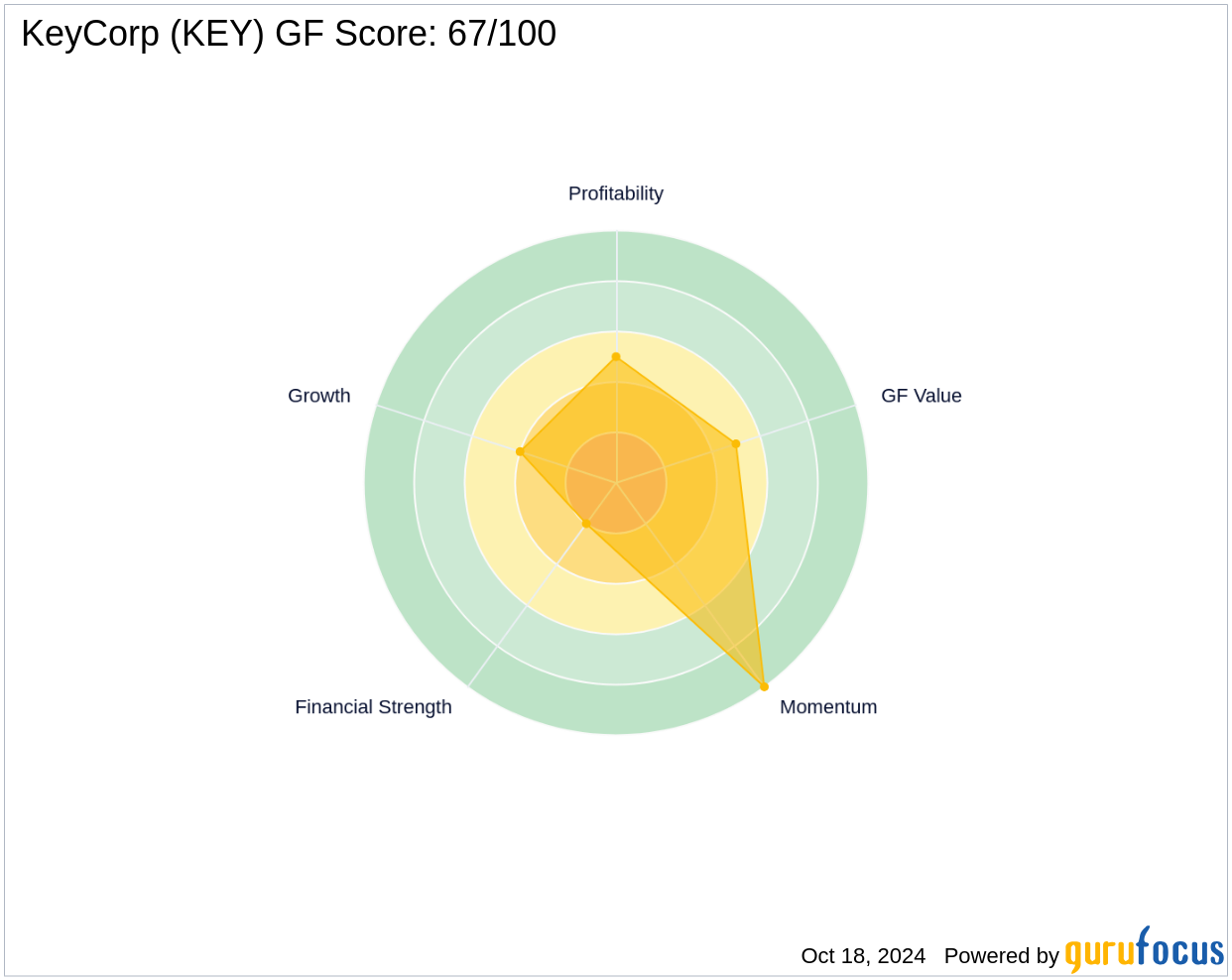The height and width of the screenshot is (980, 1232).
Task: Click the GF Value axis label
Action: pos(921,396)
